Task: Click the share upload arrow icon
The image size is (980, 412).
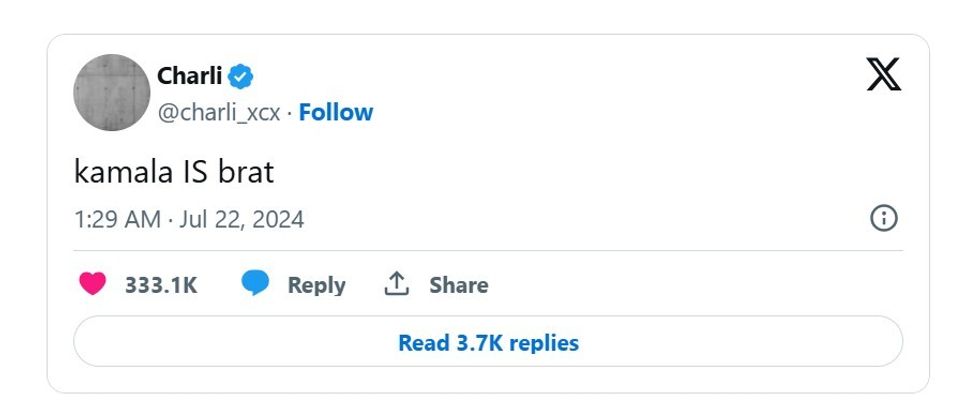Action: pos(397,285)
